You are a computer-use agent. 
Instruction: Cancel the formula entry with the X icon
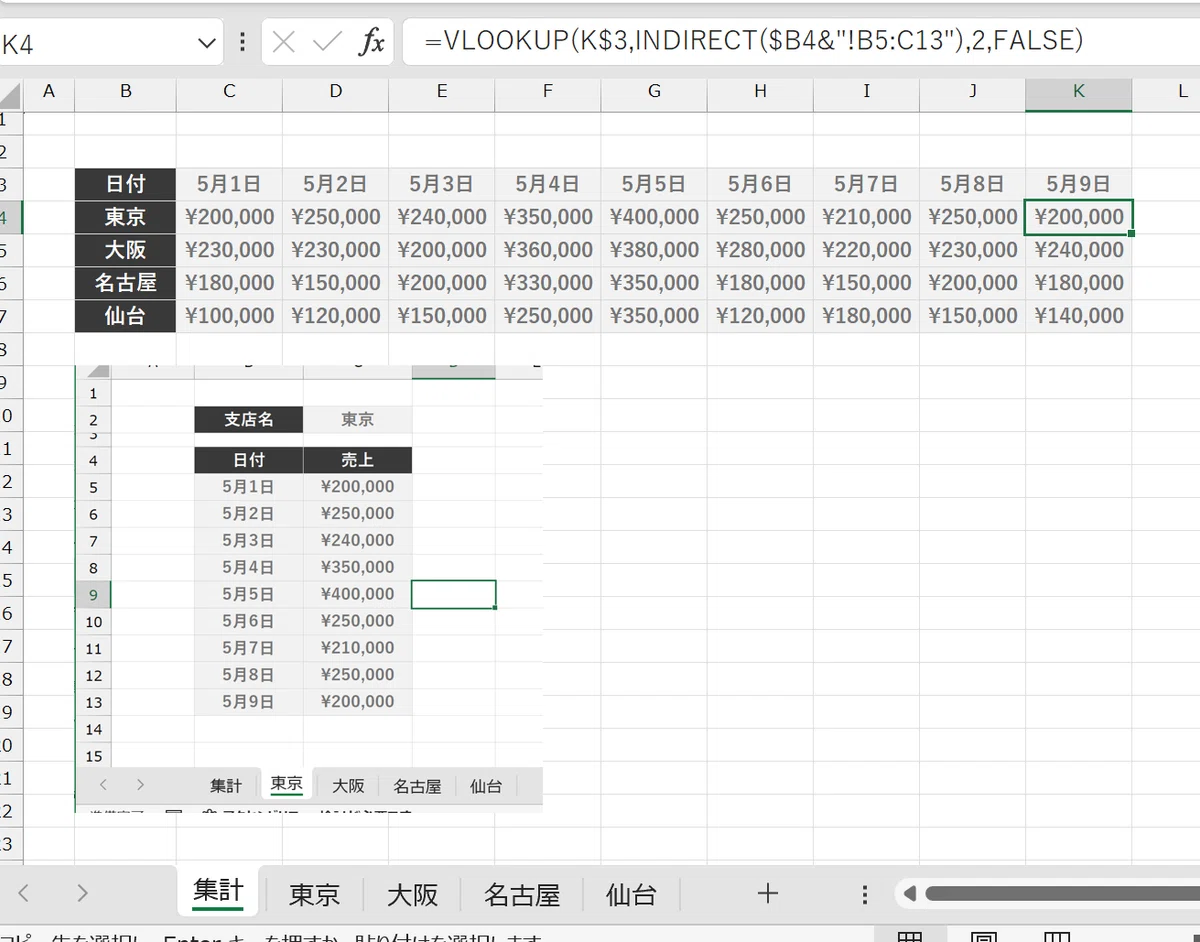(284, 43)
